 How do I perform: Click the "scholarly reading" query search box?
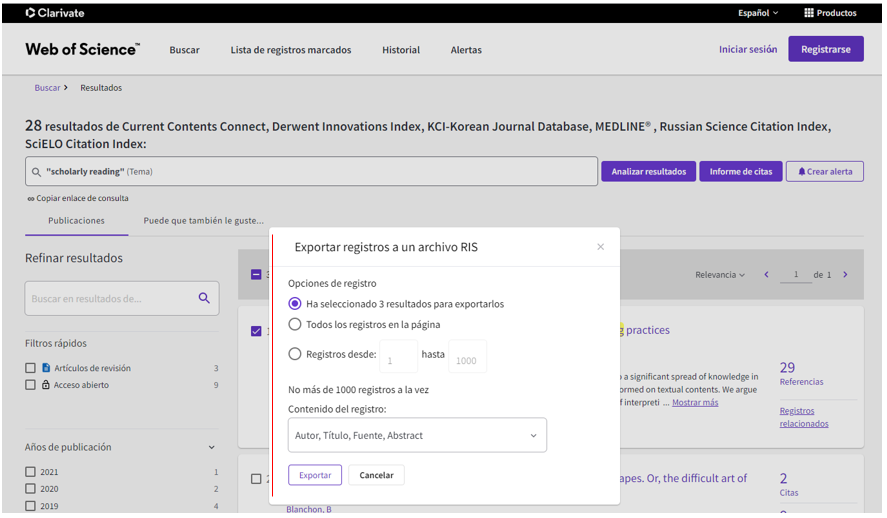(311, 171)
